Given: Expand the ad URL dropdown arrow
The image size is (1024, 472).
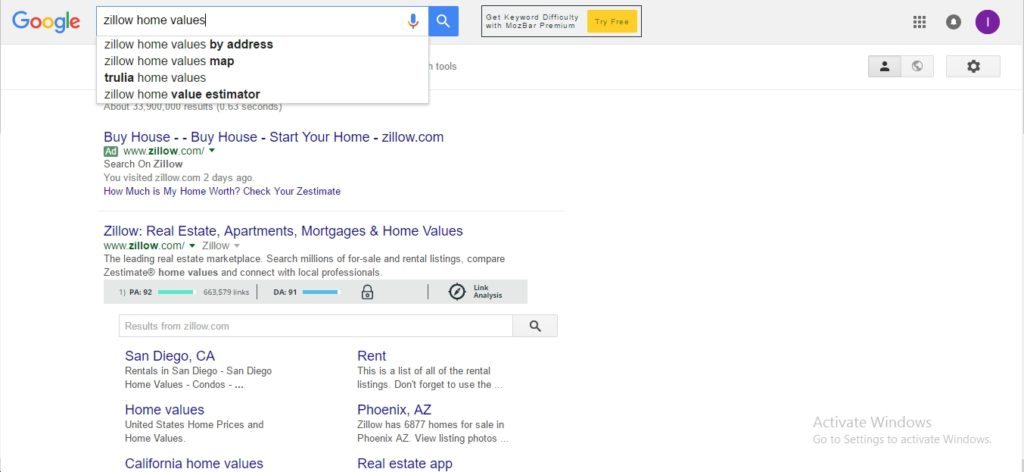Looking at the screenshot, I should pos(212,151).
